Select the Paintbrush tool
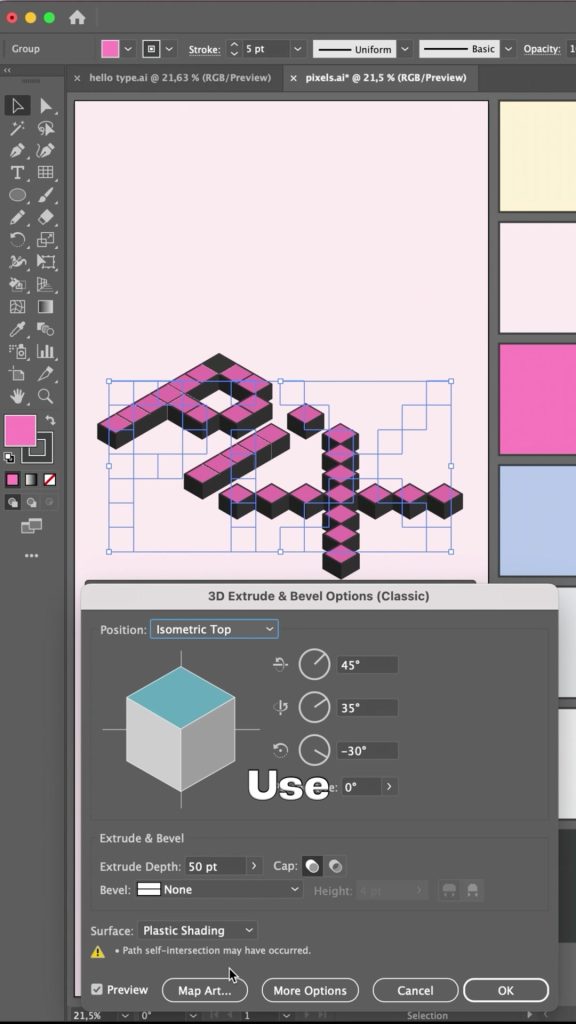 46,195
